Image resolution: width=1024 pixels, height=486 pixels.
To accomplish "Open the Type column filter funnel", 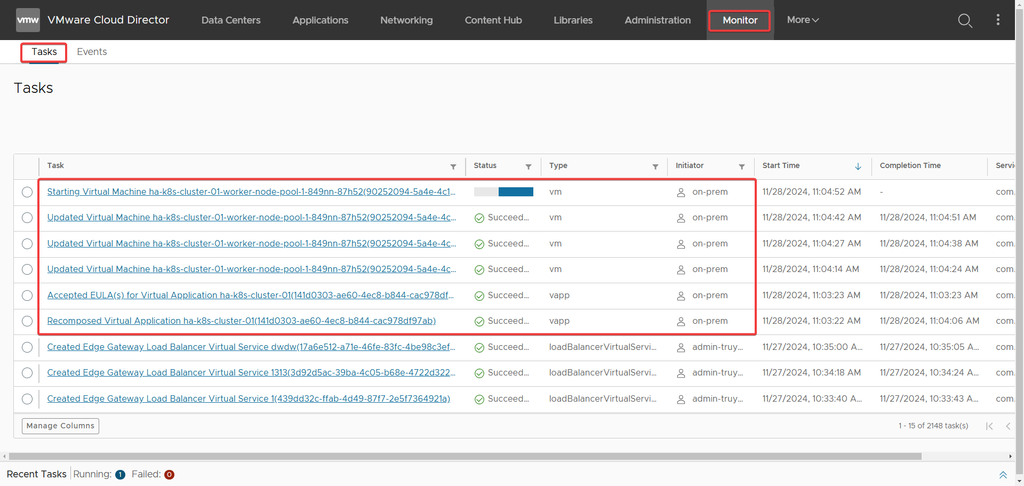I will [655, 167].
